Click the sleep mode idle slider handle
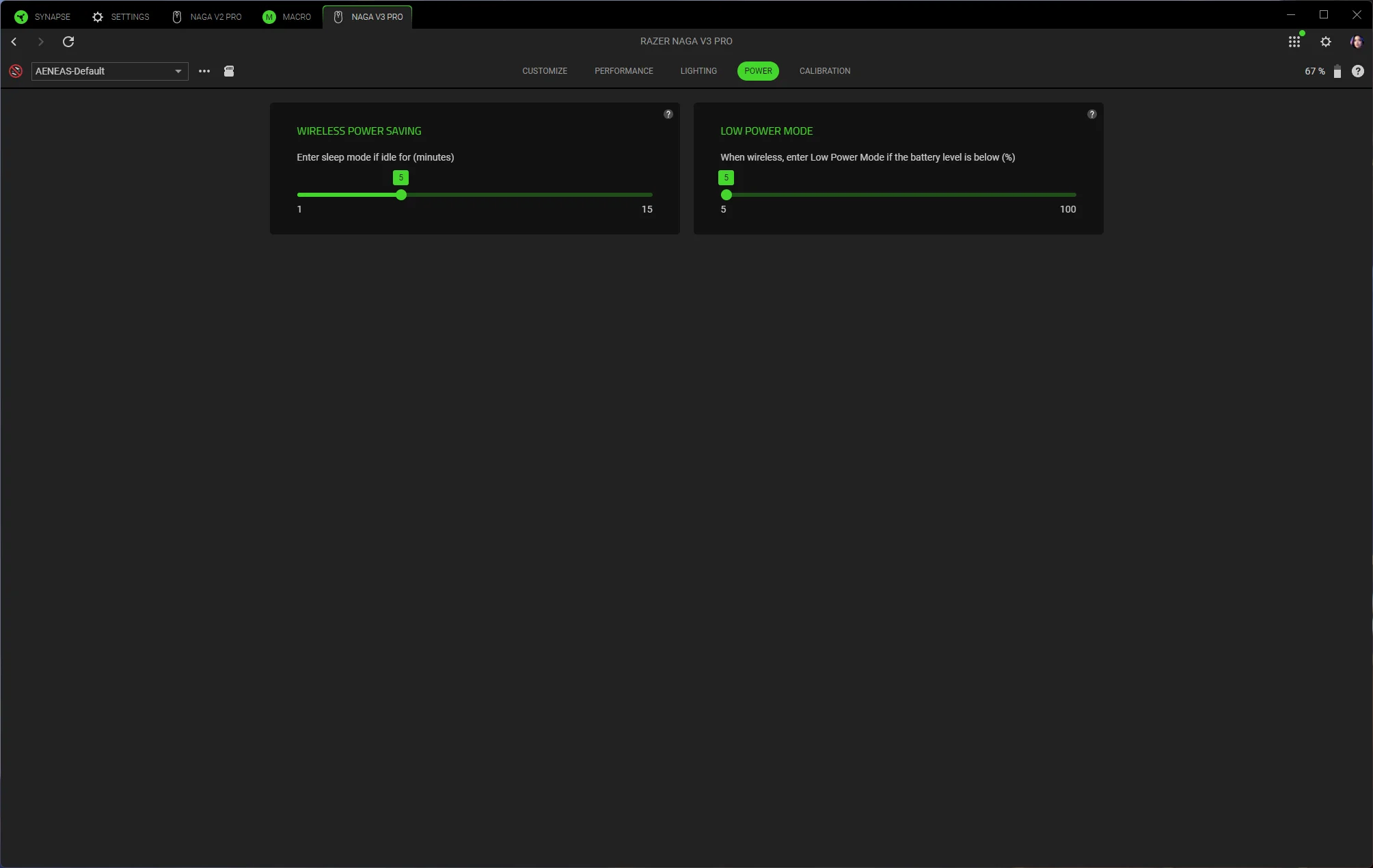Viewport: 1373px width, 868px height. [401, 195]
